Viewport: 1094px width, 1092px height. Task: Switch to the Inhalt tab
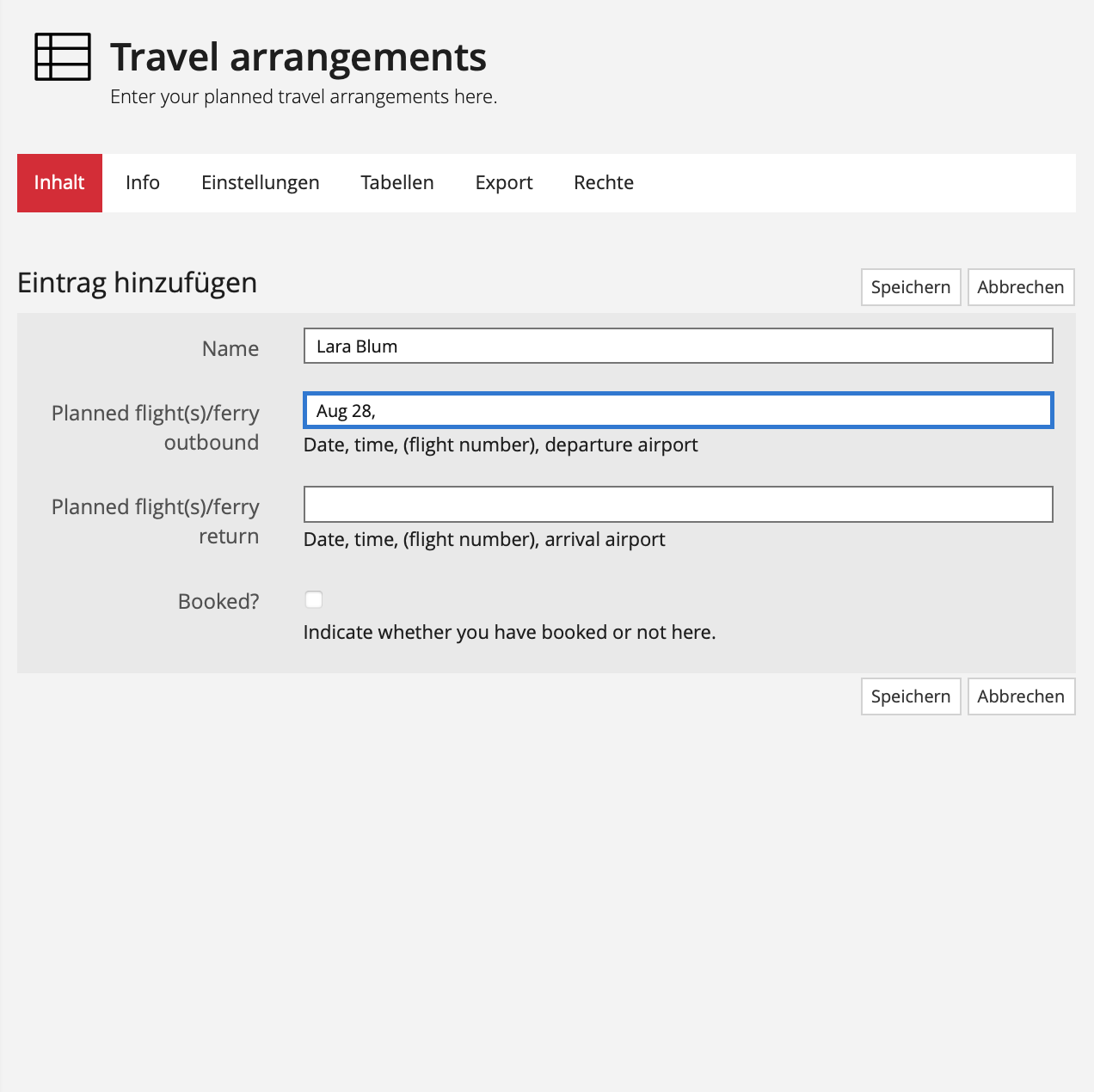pos(59,183)
